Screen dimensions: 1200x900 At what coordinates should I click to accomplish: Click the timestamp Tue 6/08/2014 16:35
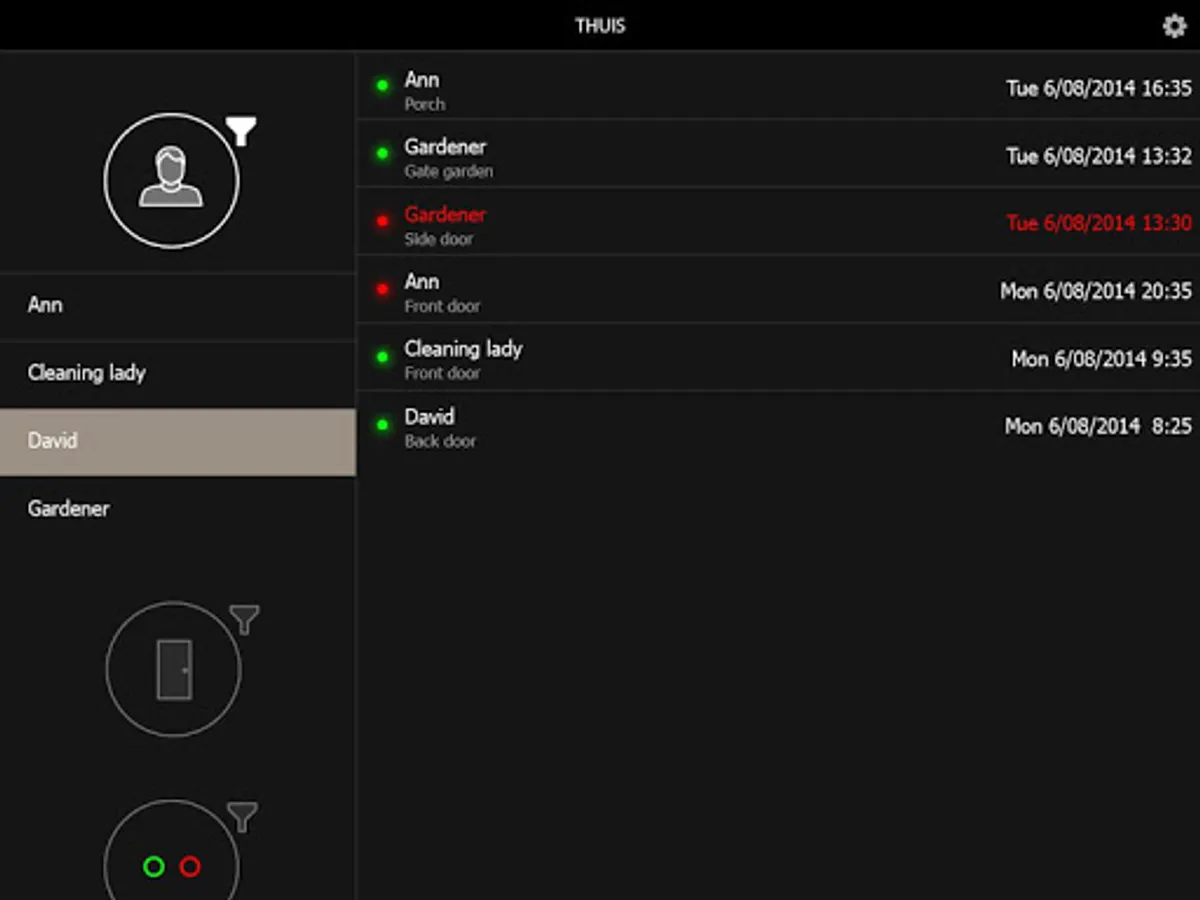[1099, 89]
